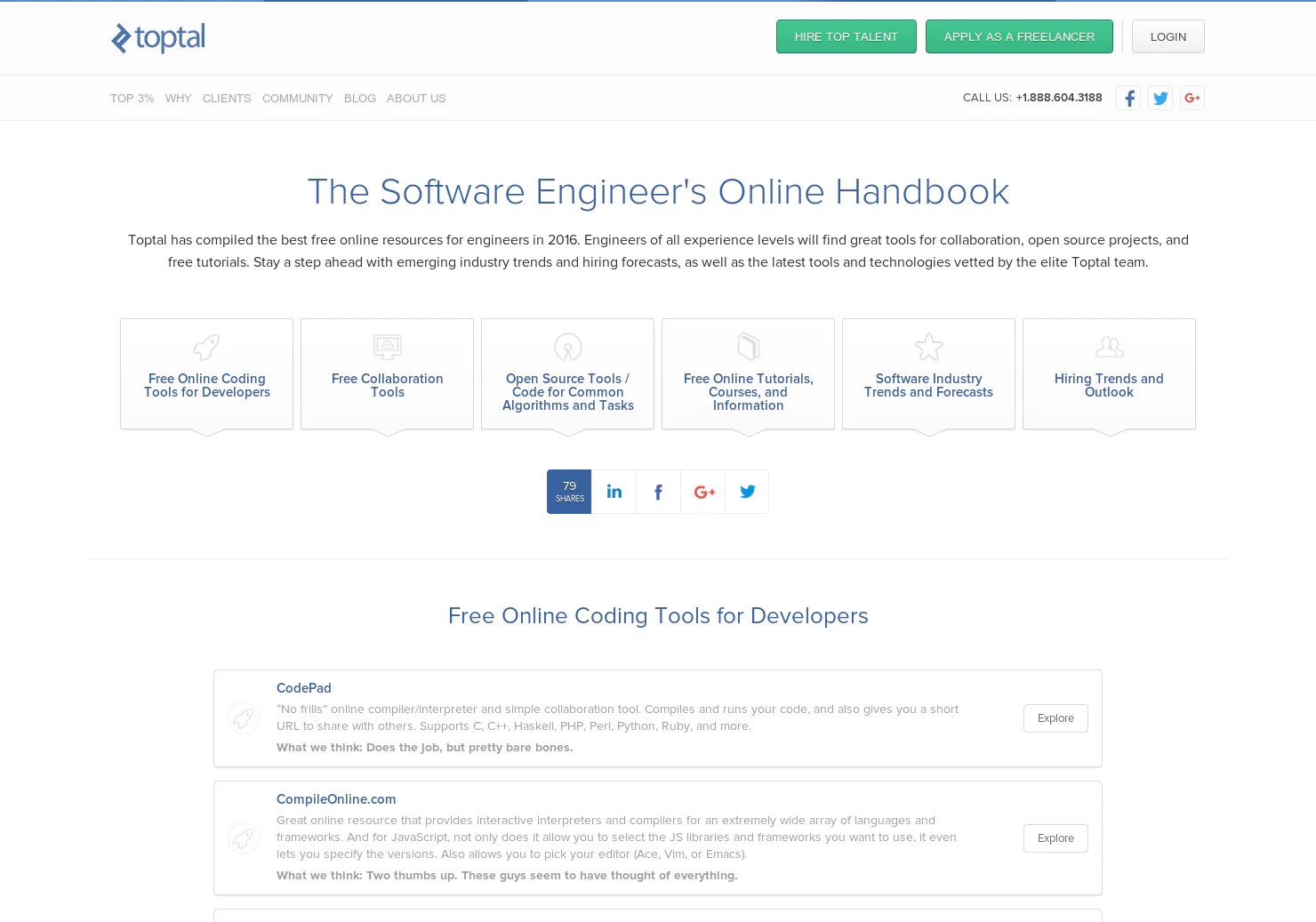This screenshot has width=1316, height=922.
Task: Click Apply as a Freelancer button
Action: (x=1019, y=36)
